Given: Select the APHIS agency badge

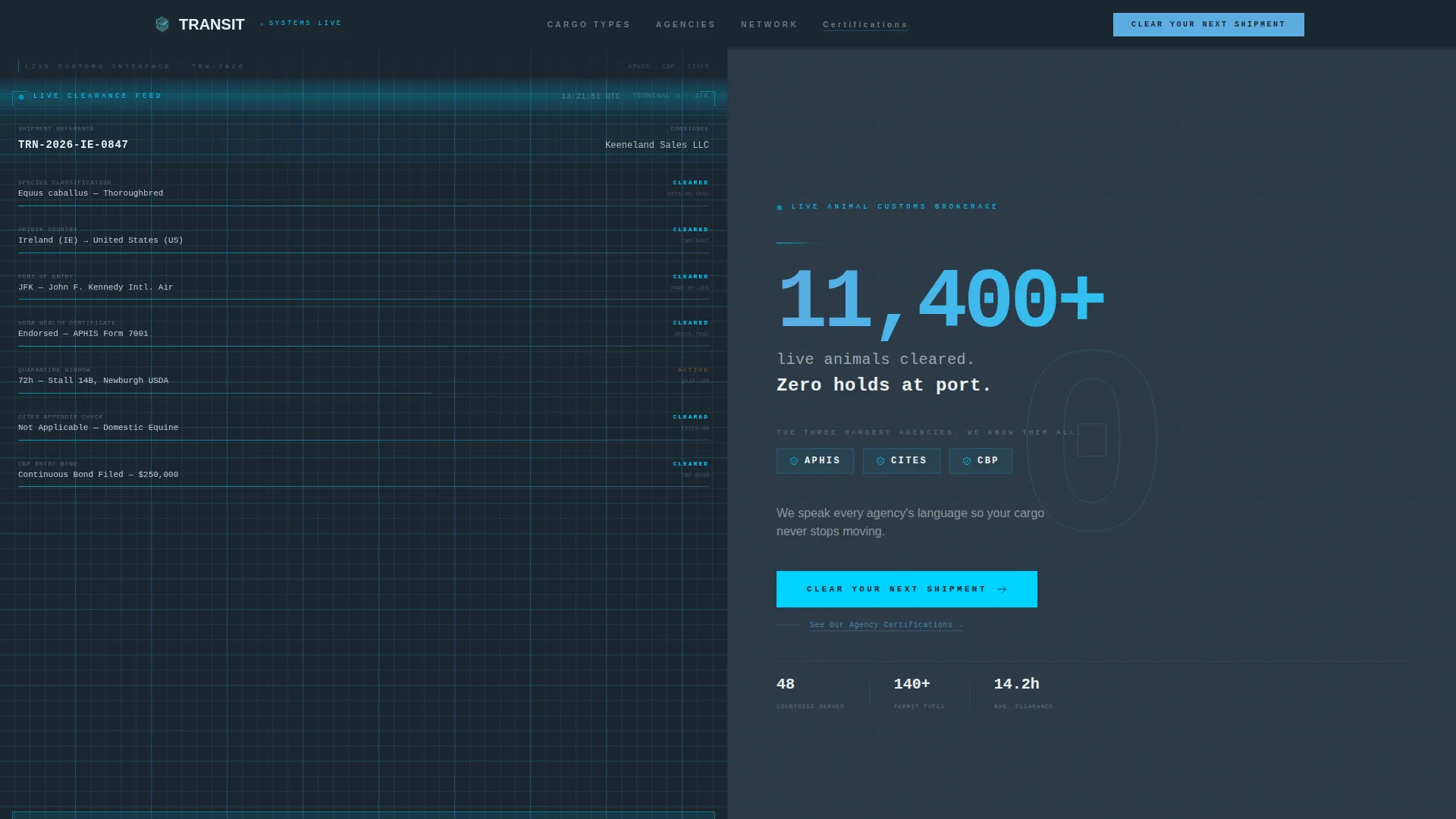Looking at the screenshot, I should pos(815,461).
